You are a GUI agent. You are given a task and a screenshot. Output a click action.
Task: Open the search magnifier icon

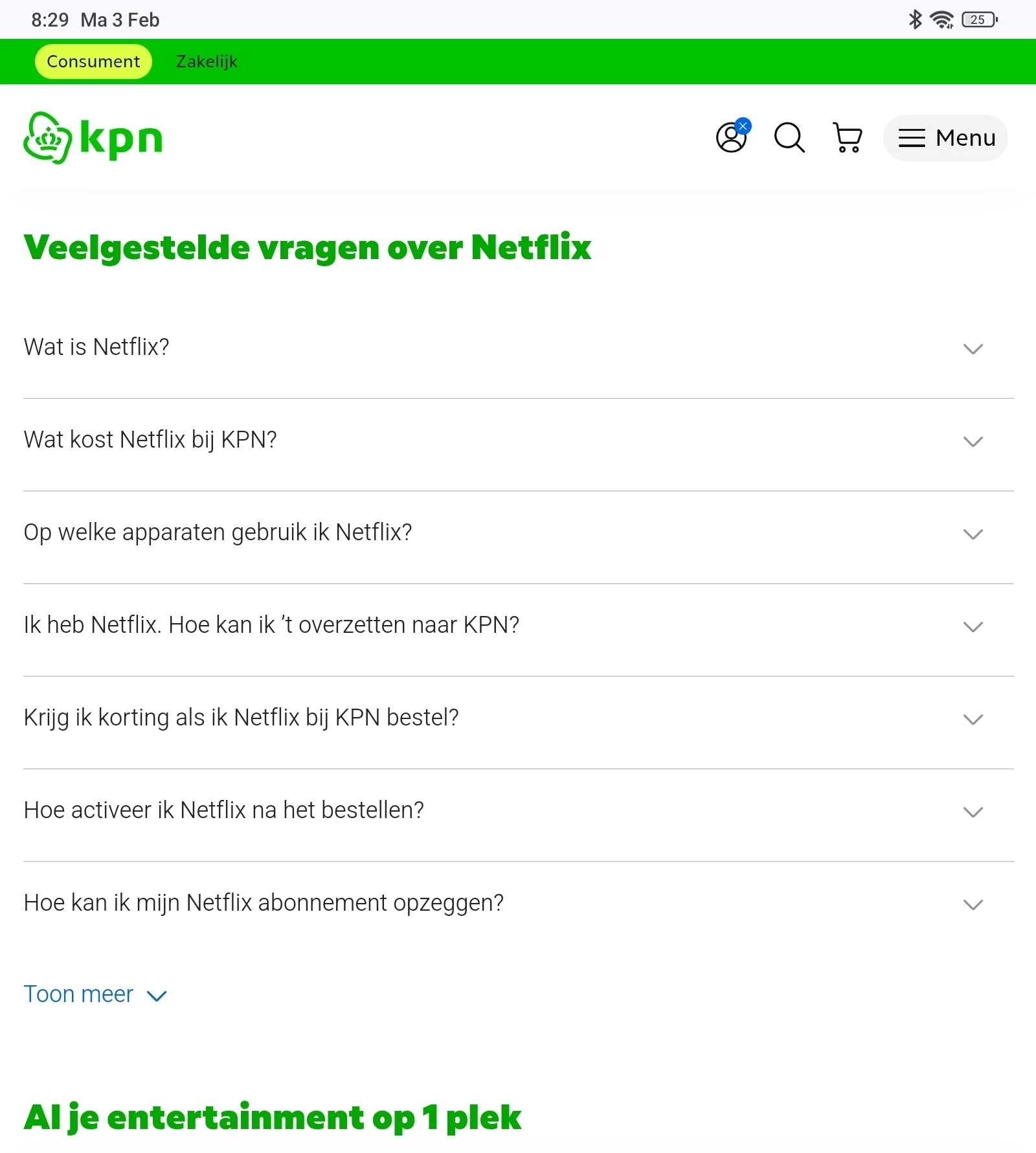789,137
